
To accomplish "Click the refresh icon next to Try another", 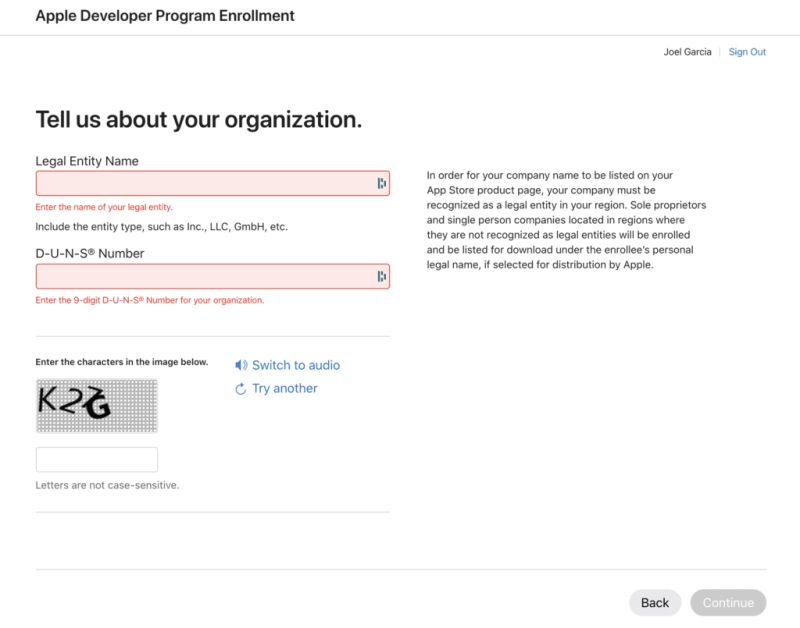I will click(x=239, y=388).
